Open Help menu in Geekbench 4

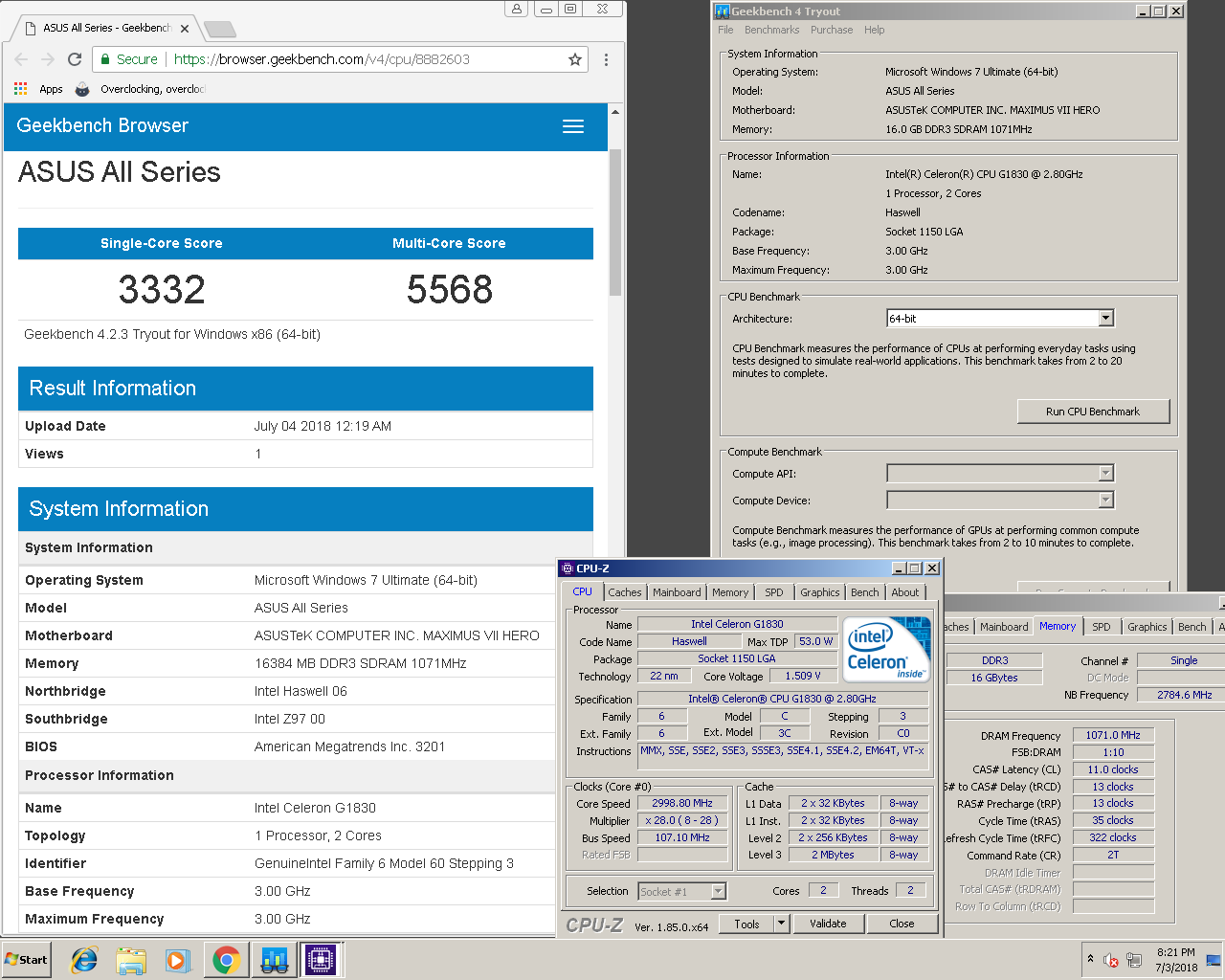pos(875,30)
